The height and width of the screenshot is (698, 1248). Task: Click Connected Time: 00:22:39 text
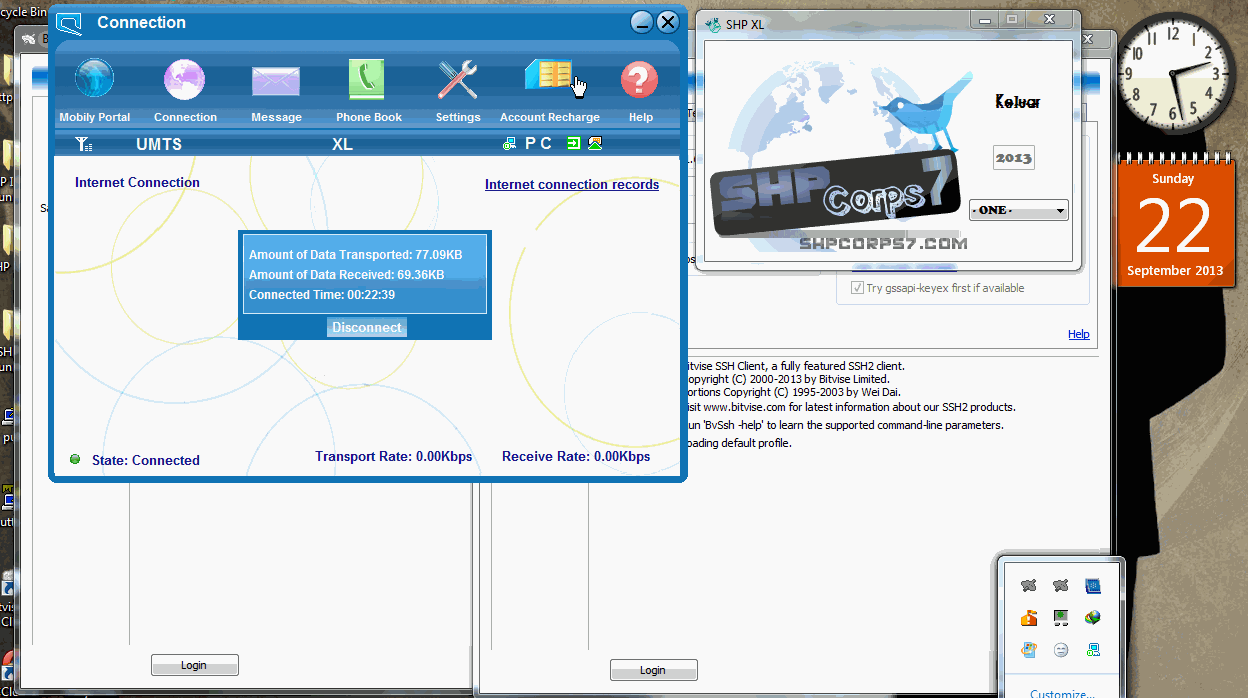pyautogui.click(x=322, y=295)
